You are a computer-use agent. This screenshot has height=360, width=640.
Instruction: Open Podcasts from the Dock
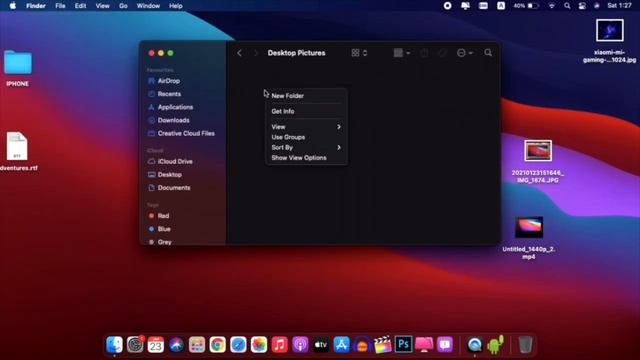[x=300, y=345]
